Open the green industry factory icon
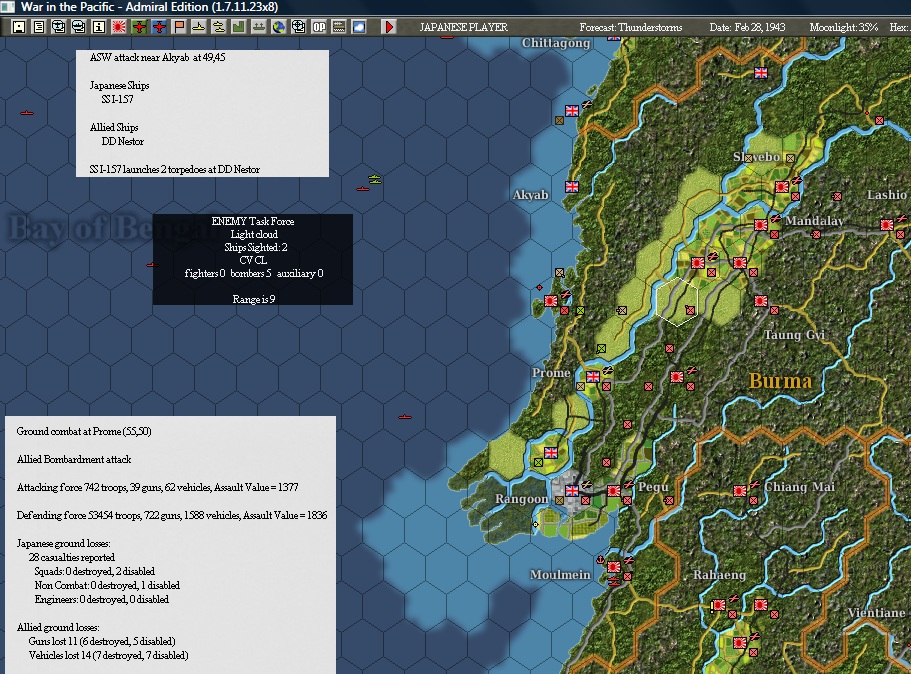The image size is (911, 674). [239, 27]
